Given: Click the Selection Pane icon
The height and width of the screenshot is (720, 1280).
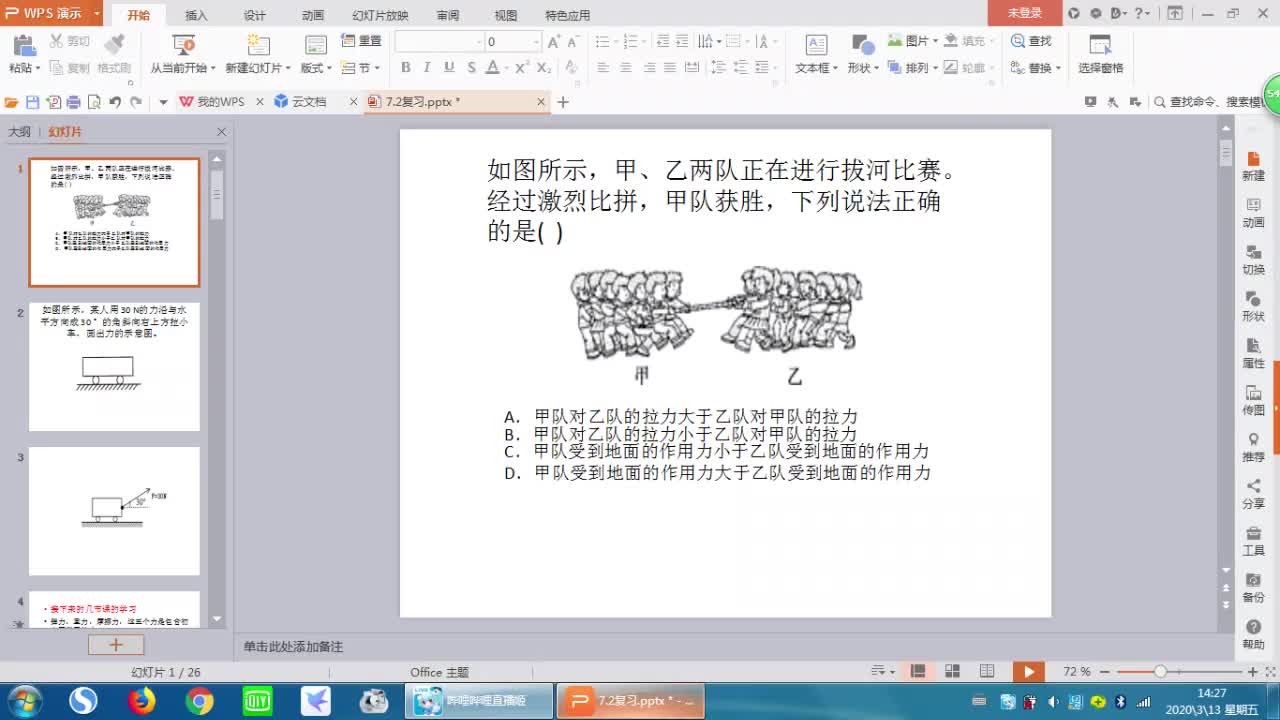Looking at the screenshot, I should (x=1100, y=45).
